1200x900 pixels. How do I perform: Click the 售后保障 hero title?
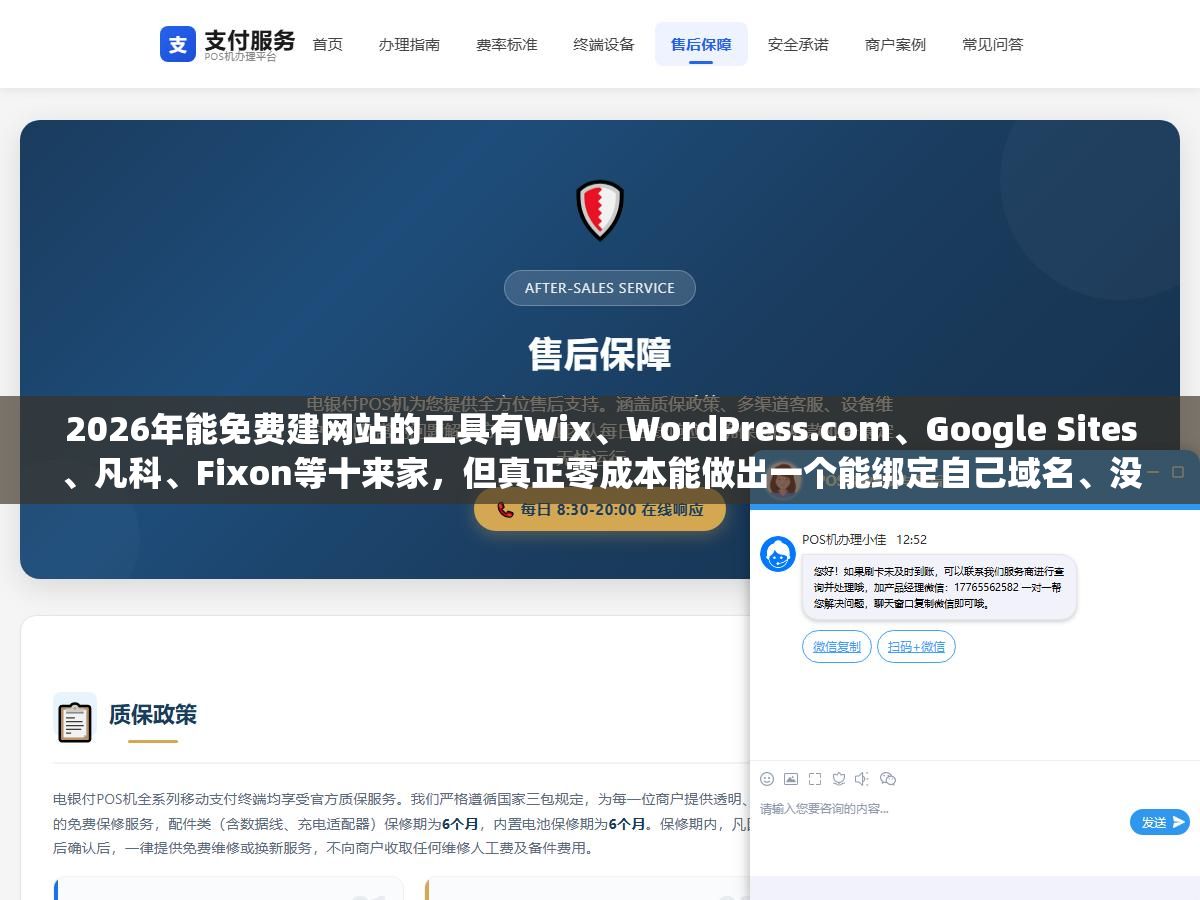[600, 354]
